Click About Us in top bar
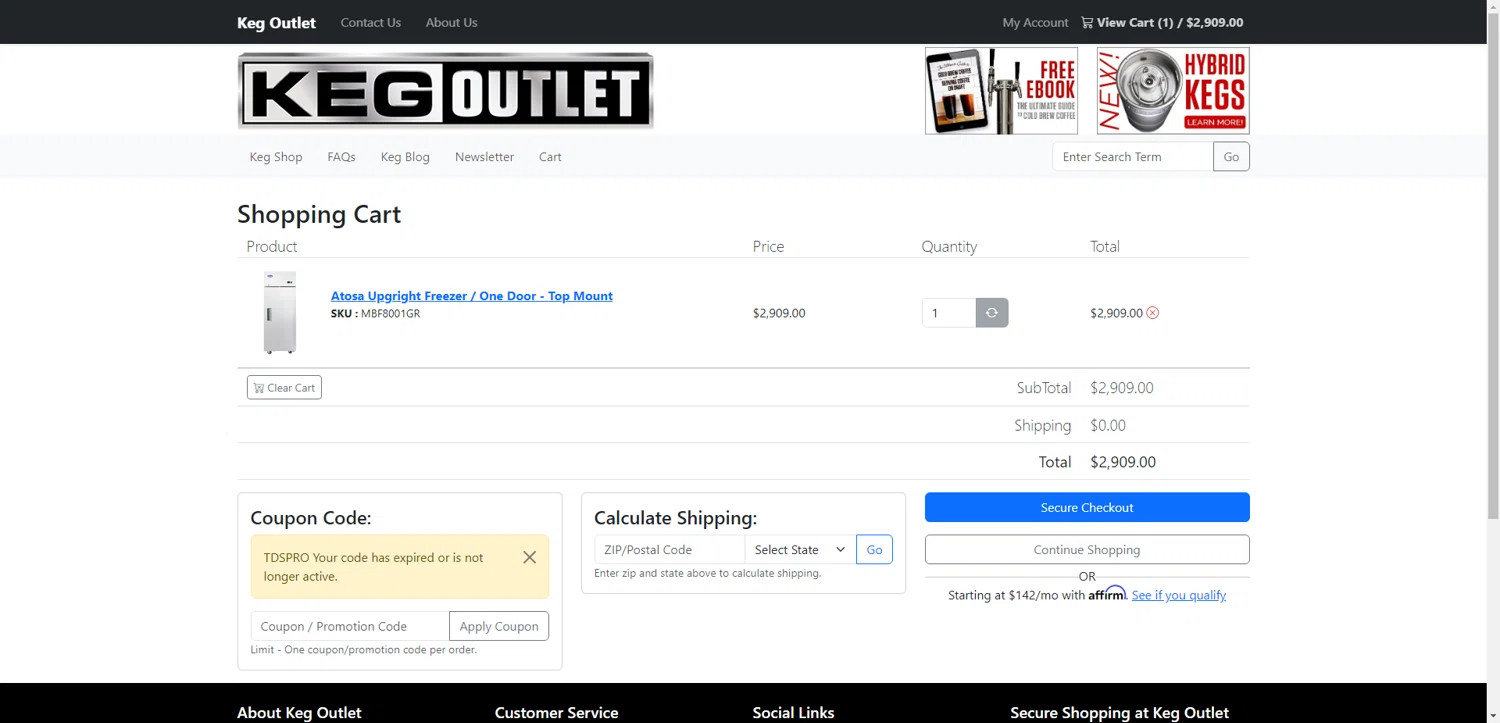 click(452, 22)
